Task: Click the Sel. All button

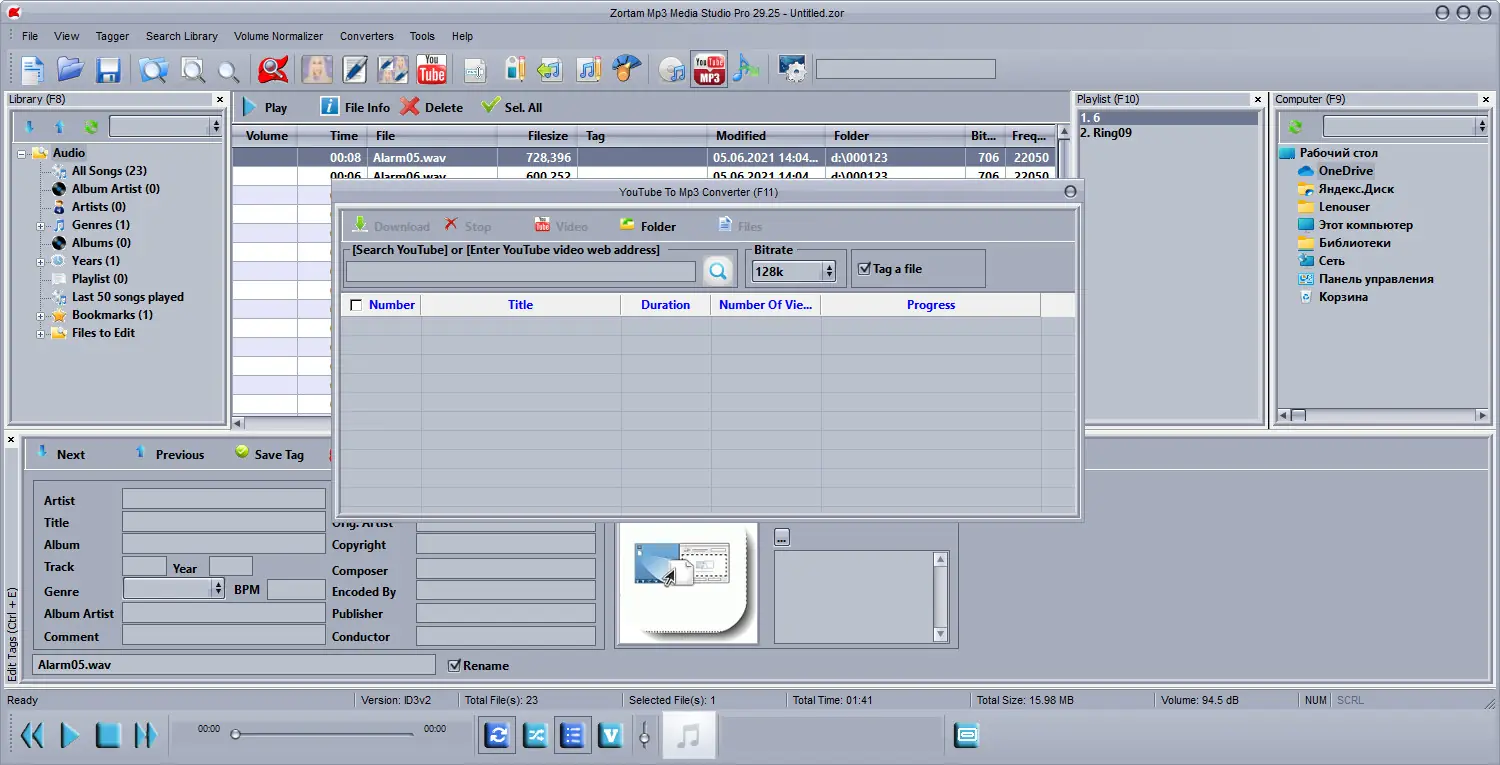Action: click(512, 107)
